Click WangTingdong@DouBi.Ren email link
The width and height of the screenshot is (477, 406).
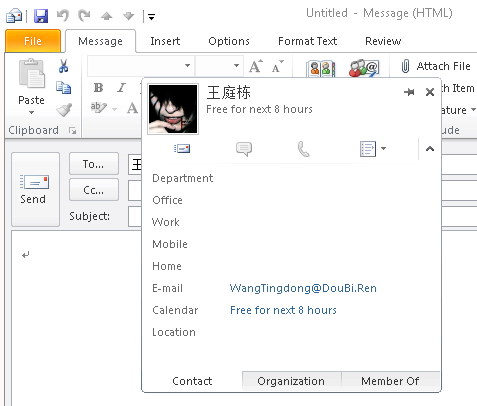tap(303, 288)
